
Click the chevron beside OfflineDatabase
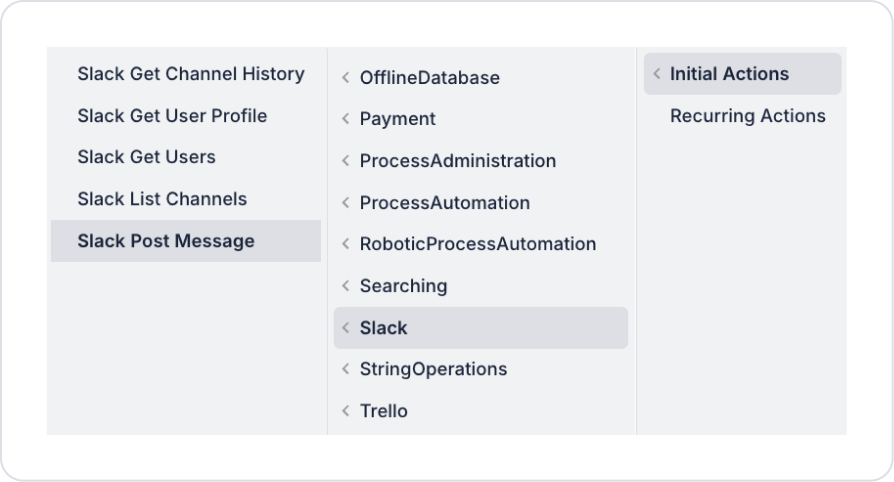point(345,77)
